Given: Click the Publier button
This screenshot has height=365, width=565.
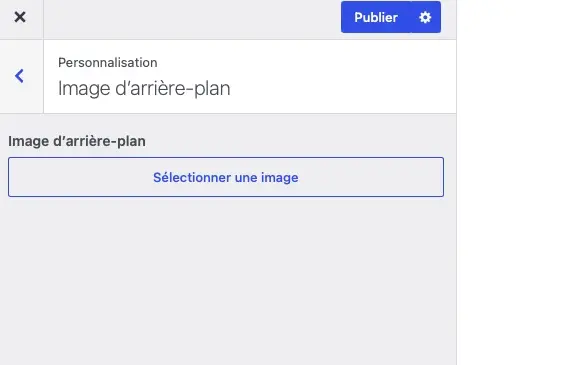Looking at the screenshot, I should click(376, 17).
